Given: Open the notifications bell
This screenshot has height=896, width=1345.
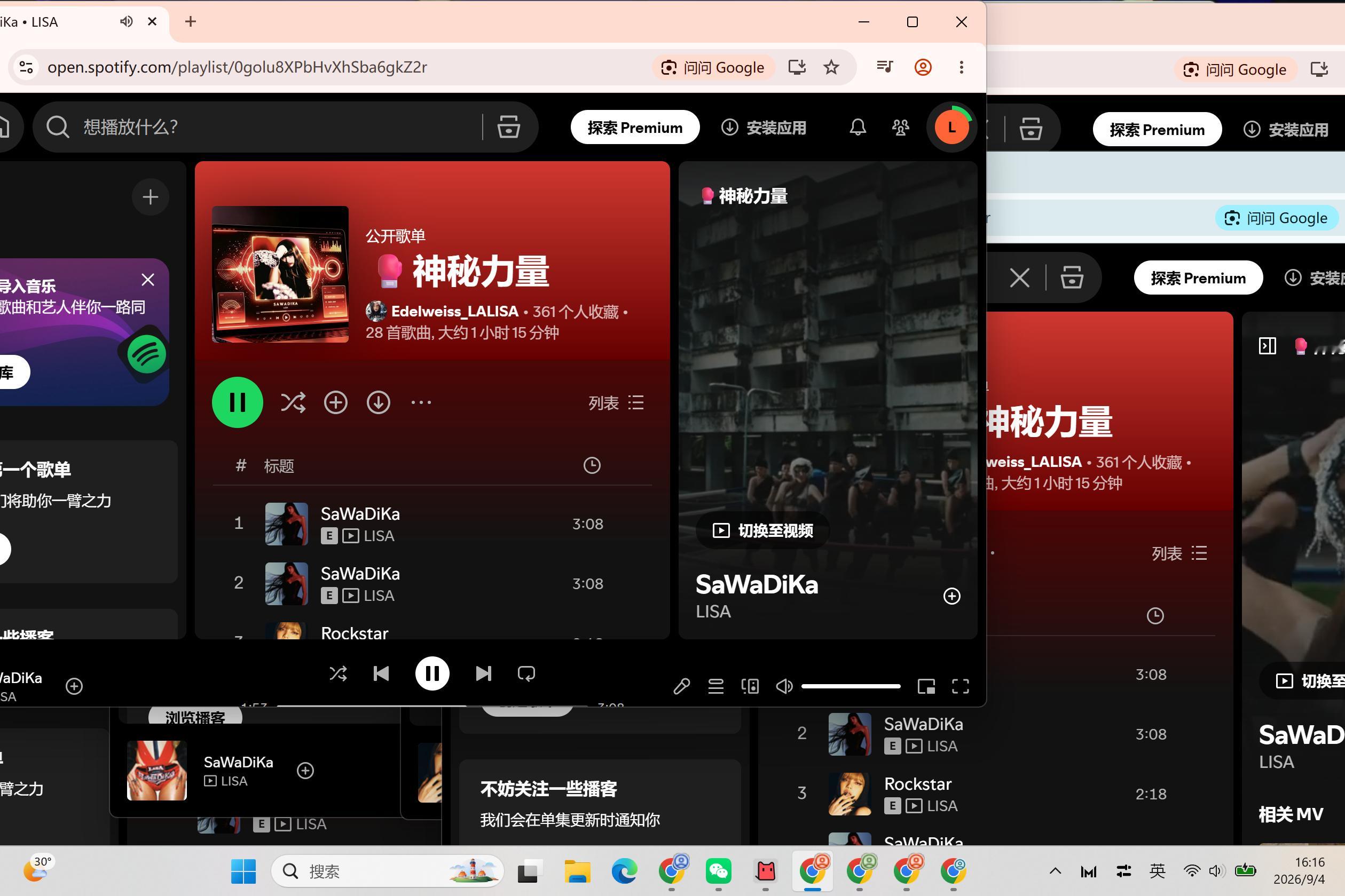Looking at the screenshot, I should 858,128.
